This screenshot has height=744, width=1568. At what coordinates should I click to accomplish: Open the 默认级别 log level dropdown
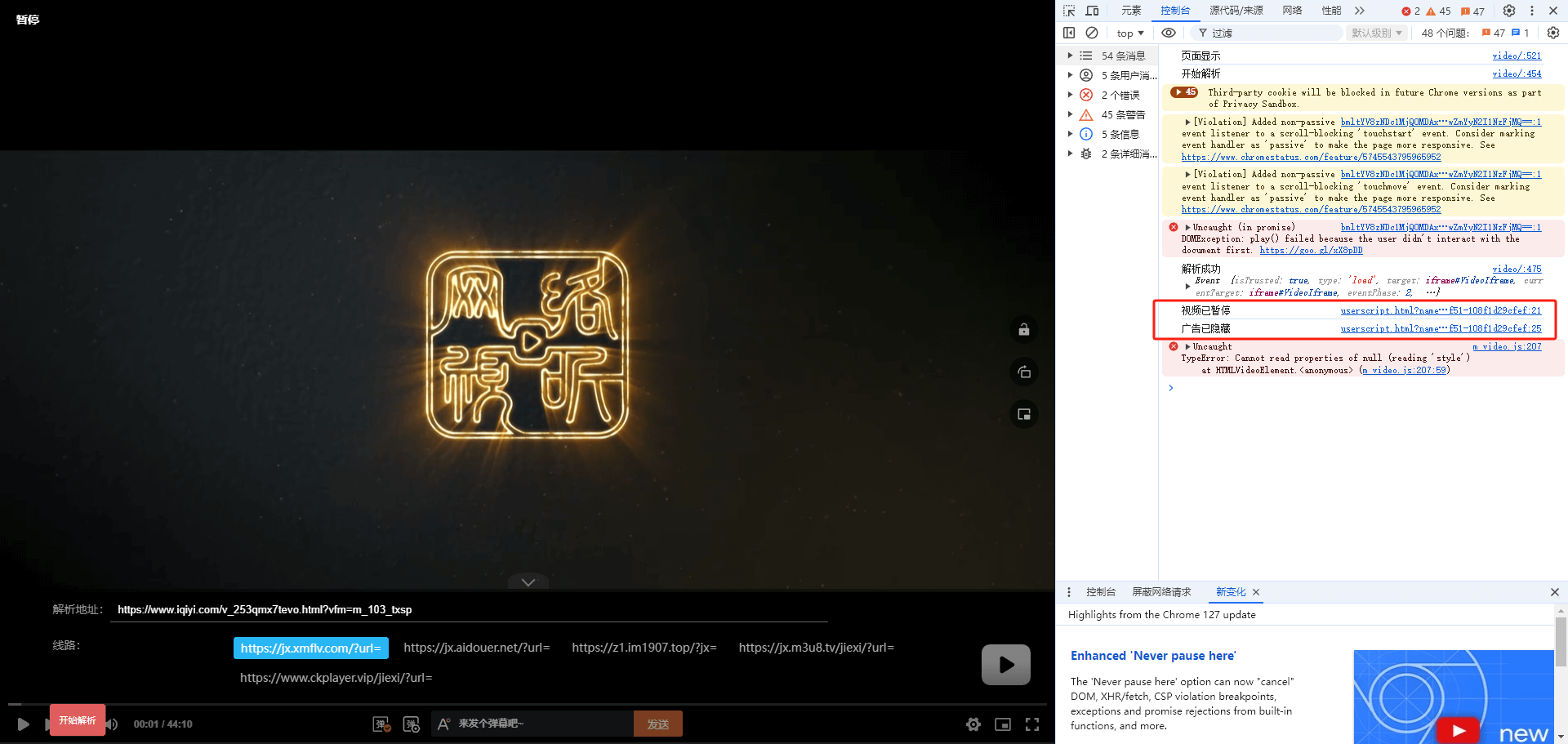tap(1377, 33)
